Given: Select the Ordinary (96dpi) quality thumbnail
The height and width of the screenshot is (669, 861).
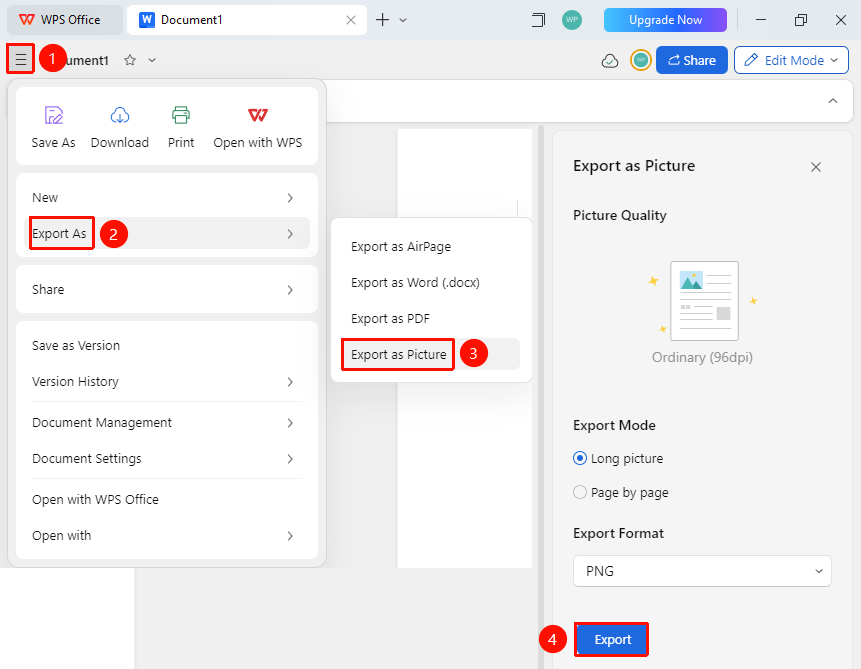Looking at the screenshot, I should (704, 301).
